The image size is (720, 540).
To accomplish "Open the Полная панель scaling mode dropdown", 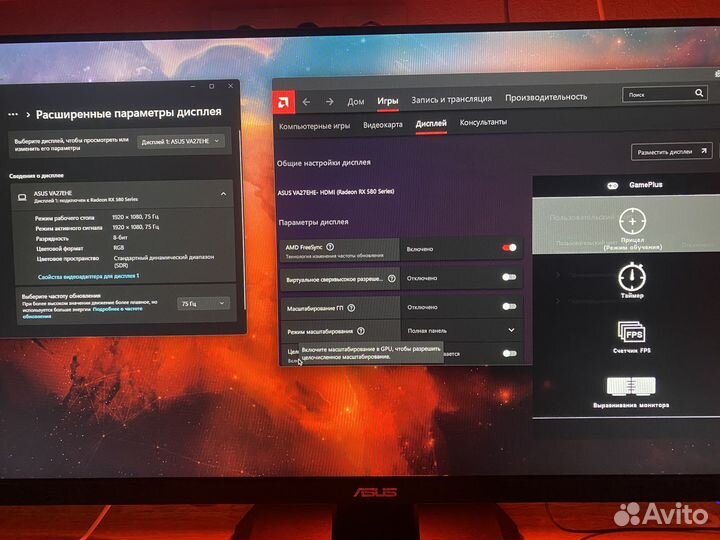I will (x=461, y=330).
